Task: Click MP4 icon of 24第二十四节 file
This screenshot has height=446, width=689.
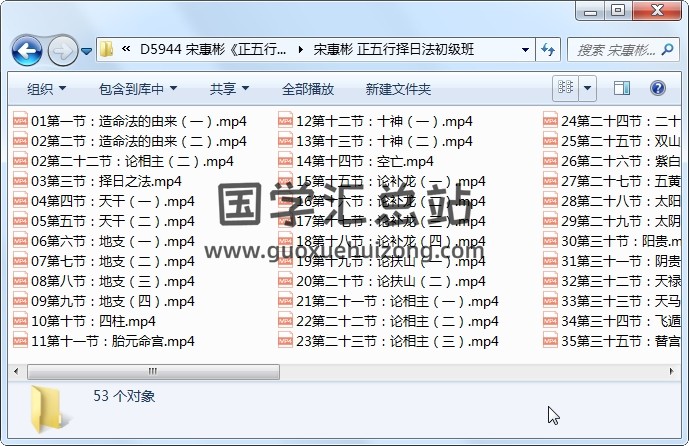Action: tap(550, 120)
